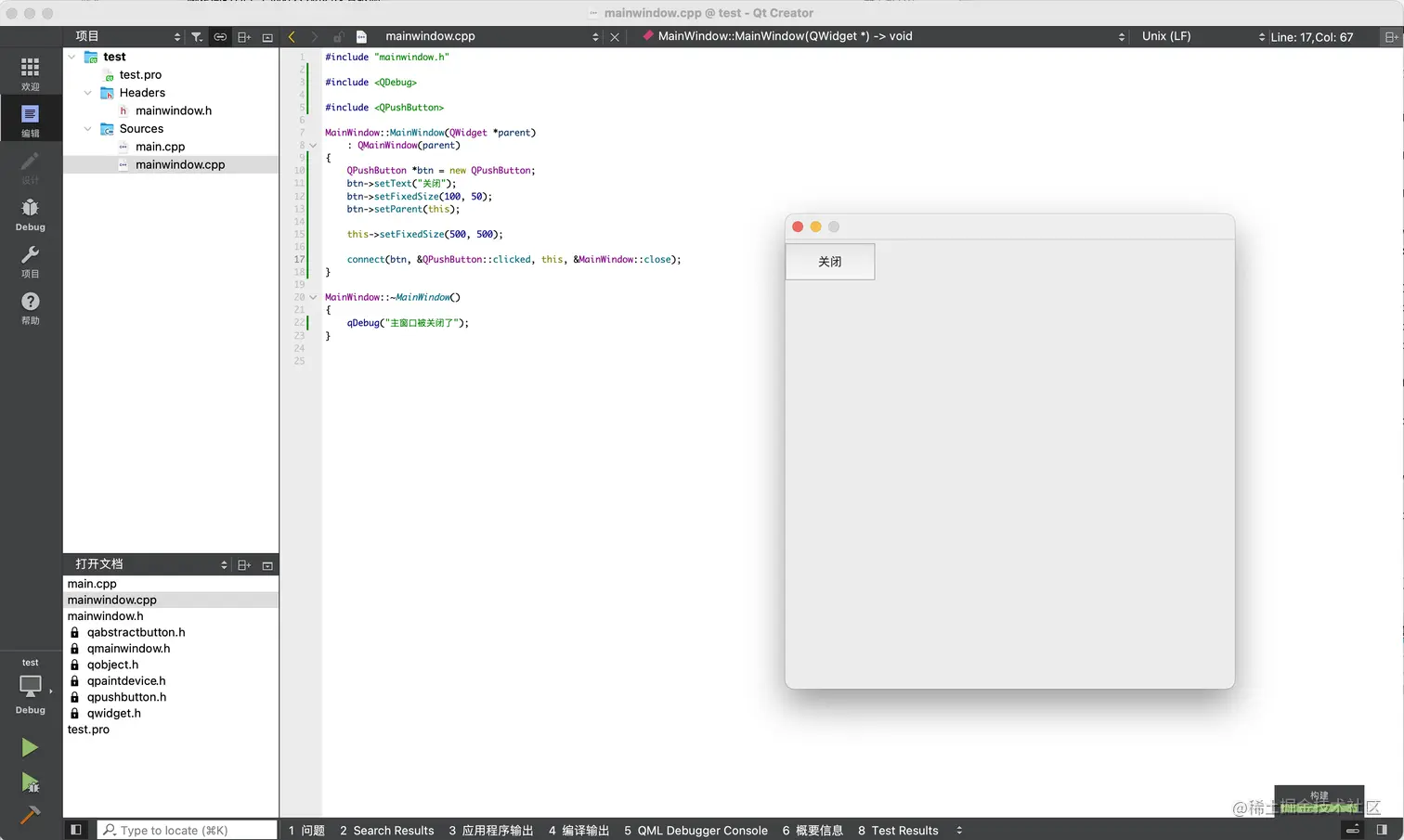Open qpushbutton.h from Open Documents

tap(126, 697)
